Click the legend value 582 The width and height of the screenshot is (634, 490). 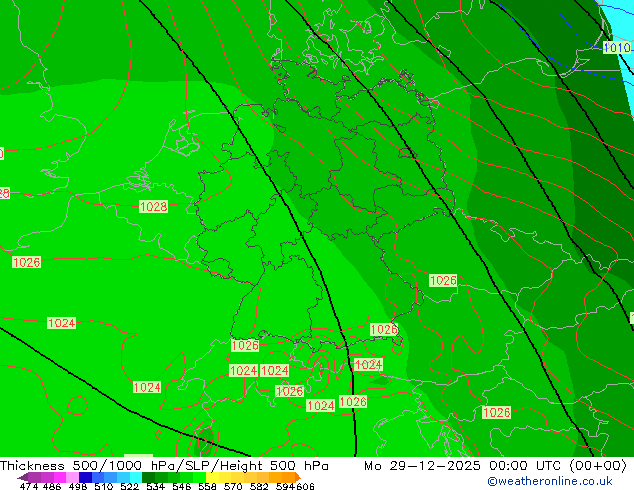(x=259, y=486)
